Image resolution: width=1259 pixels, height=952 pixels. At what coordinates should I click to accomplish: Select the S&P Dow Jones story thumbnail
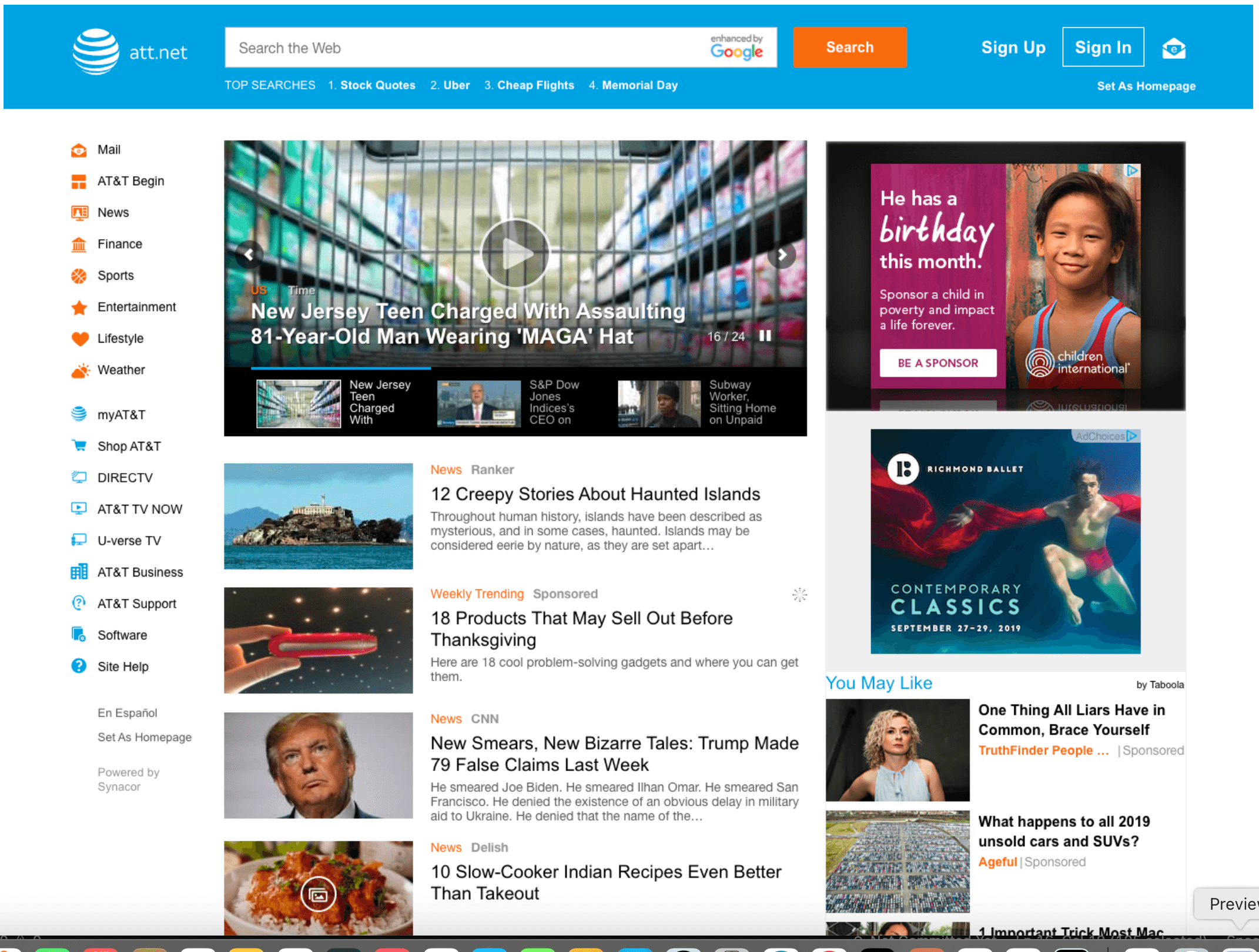click(x=478, y=403)
